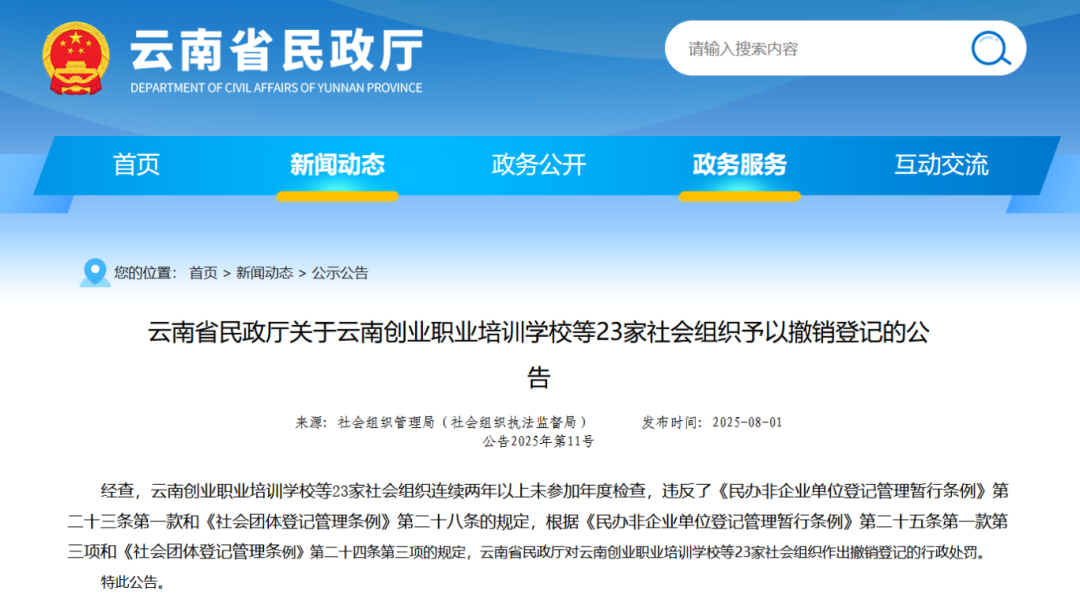
Task: Click the 首页 breadcrumb link
Action: click(203, 271)
